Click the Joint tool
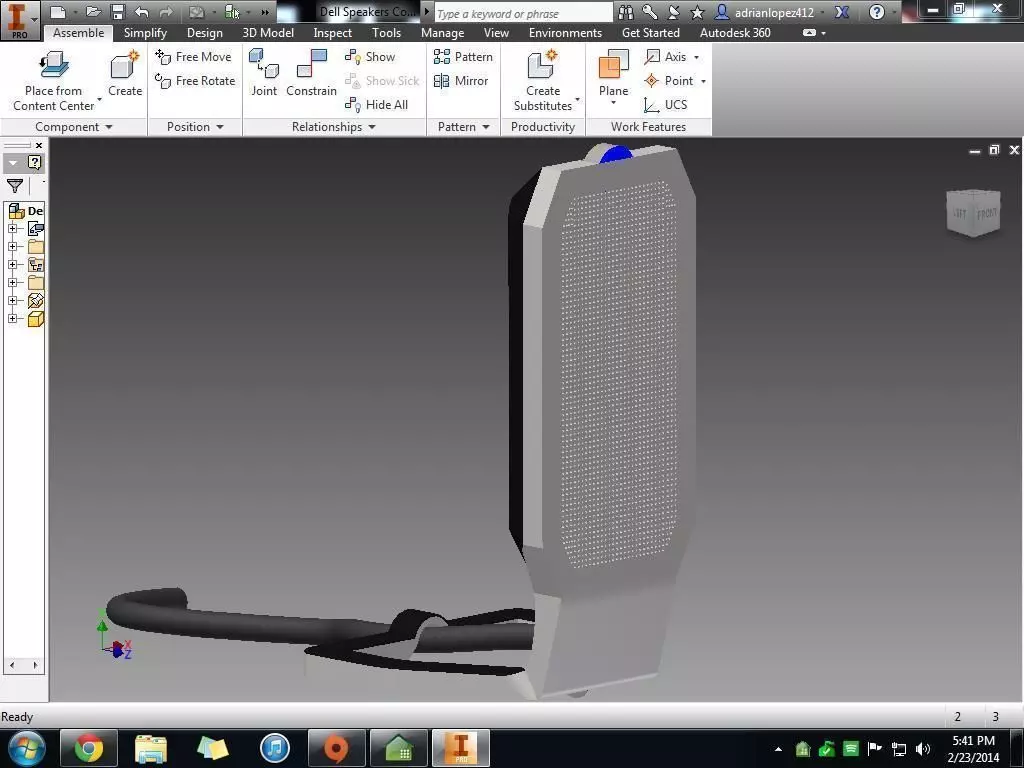The width and height of the screenshot is (1024, 768). point(264,73)
